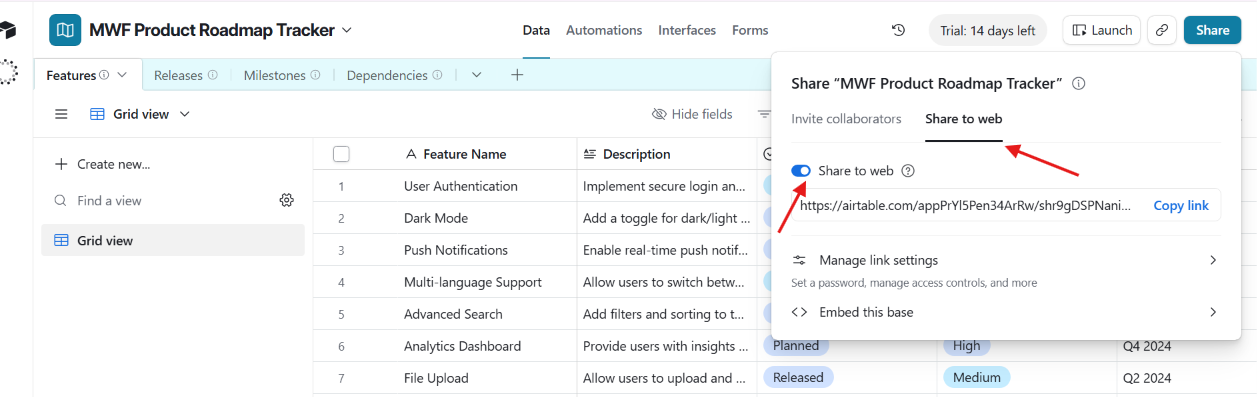The height and width of the screenshot is (397, 1257).
Task: Open the Interfaces tab
Action: (687, 30)
